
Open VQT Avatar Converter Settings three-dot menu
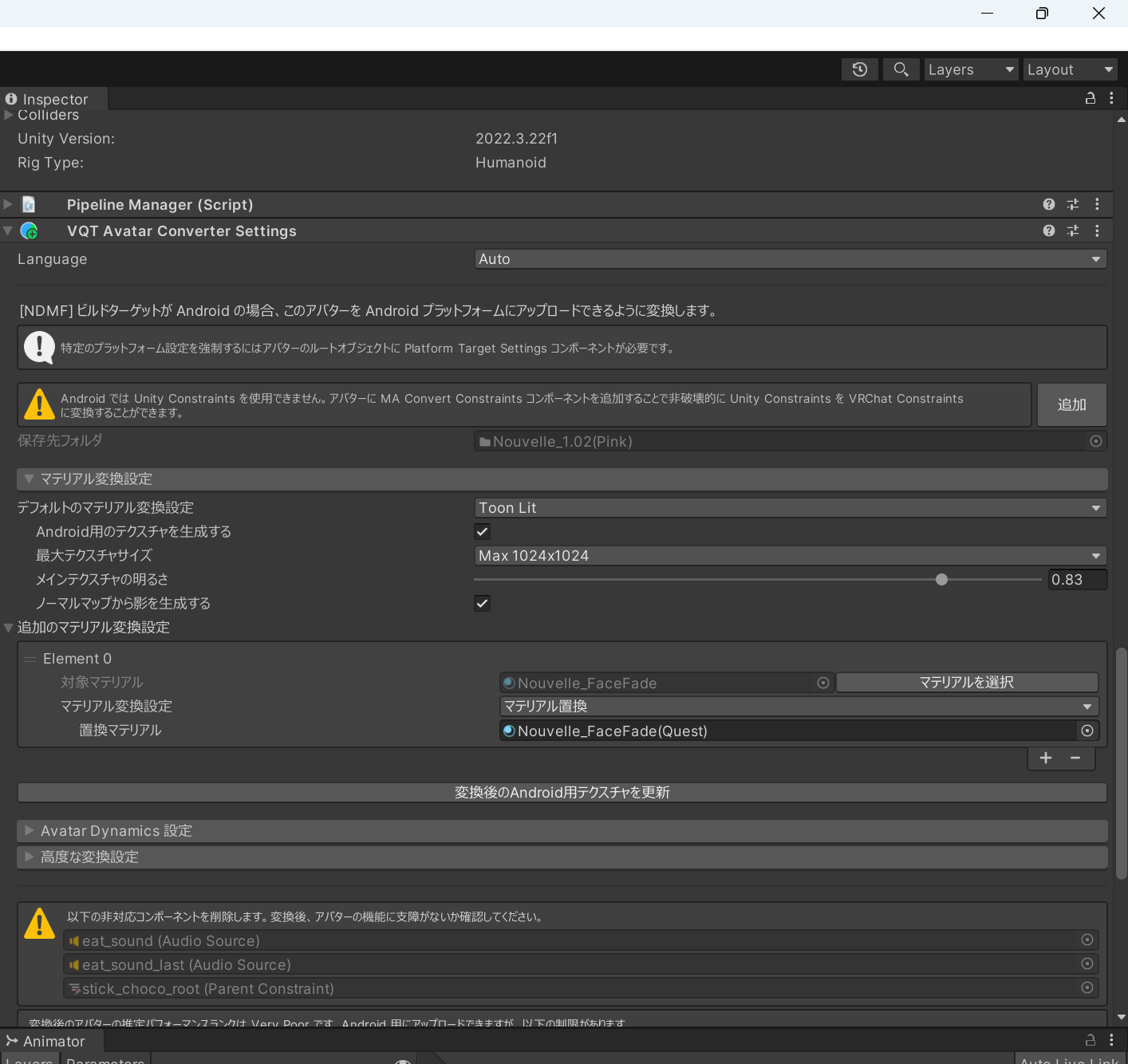coord(1097,231)
